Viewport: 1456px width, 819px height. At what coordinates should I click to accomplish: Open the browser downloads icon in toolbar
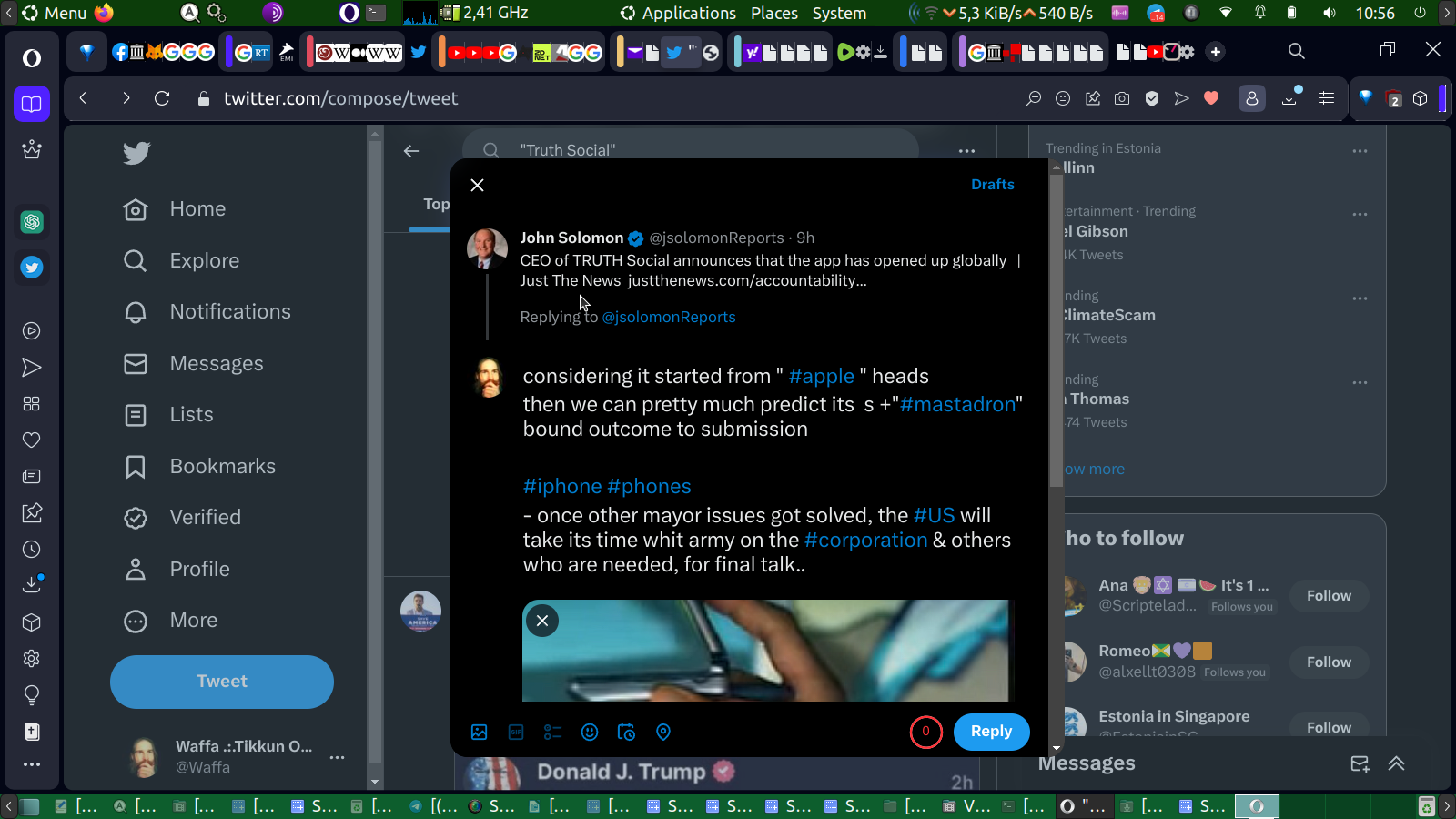coord(1290,96)
